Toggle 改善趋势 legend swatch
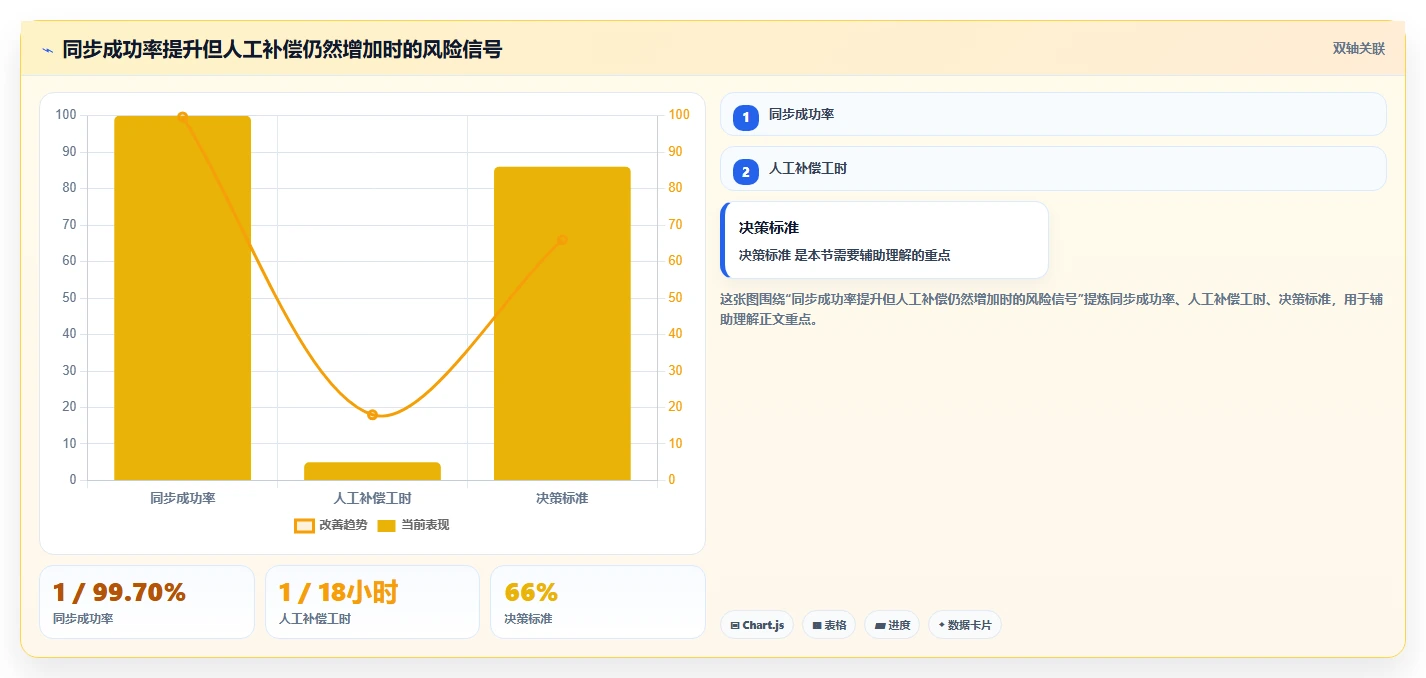This screenshot has width=1426, height=678. (304, 525)
